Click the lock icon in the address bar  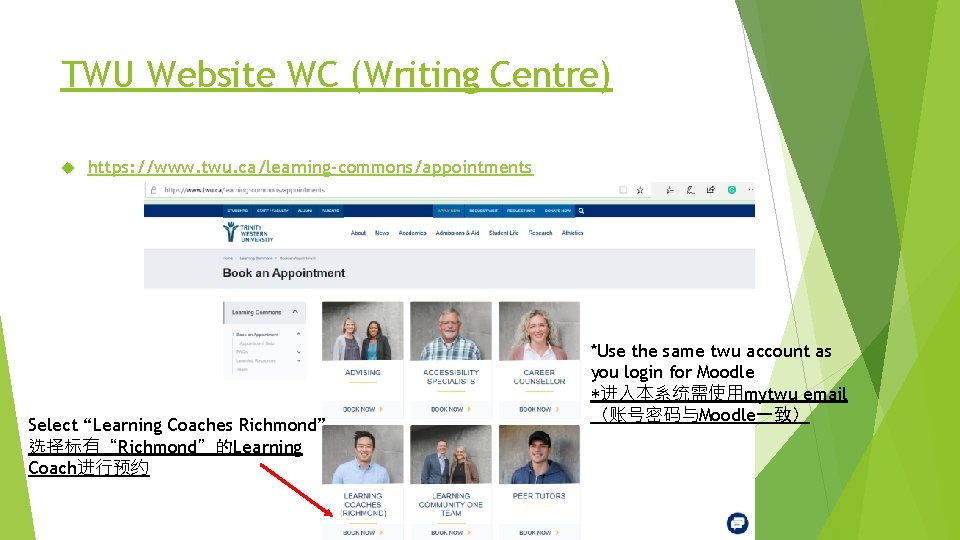point(154,190)
